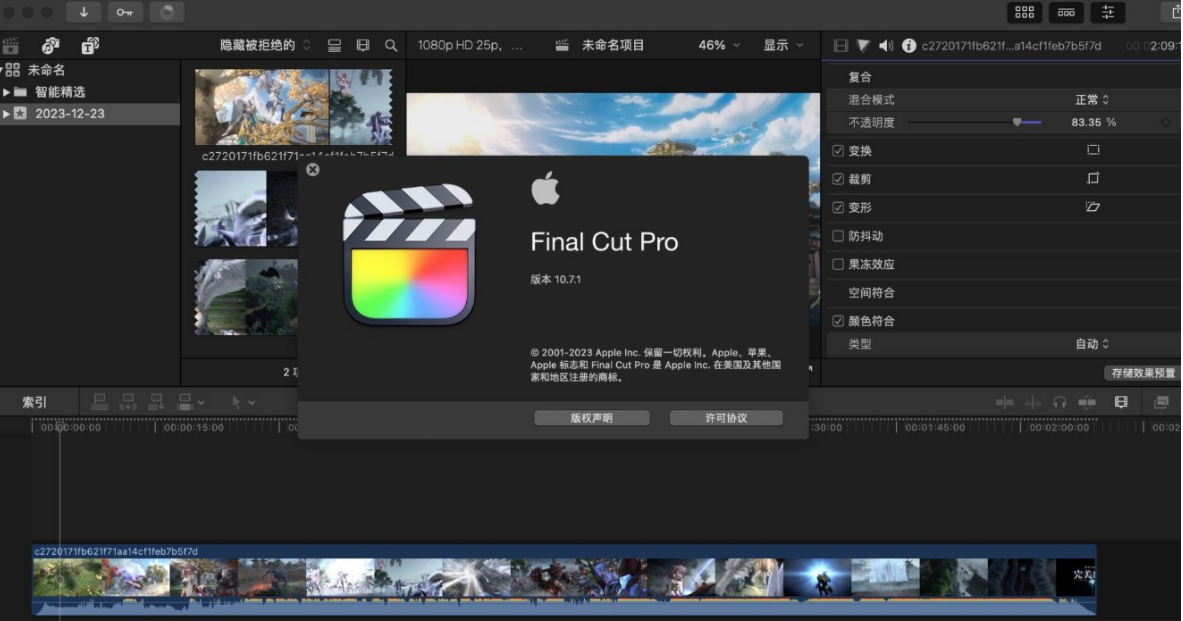Screen dimensions: 1183x621
Task: Toggle the 变形 checkbox
Action: click(837, 208)
